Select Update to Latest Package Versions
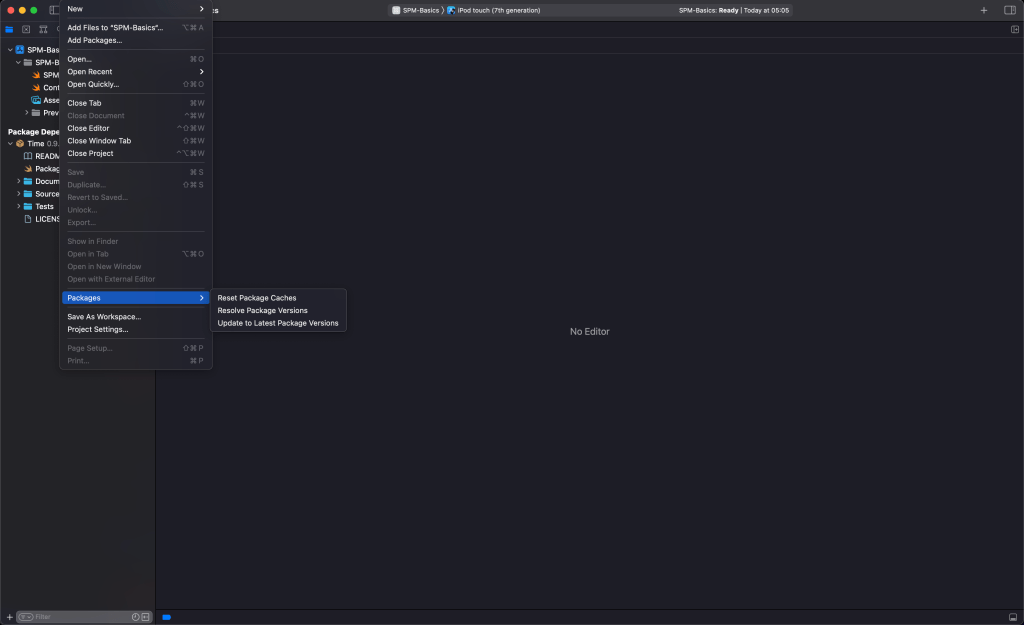This screenshot has height=625, width=1024. coord(278,323)
